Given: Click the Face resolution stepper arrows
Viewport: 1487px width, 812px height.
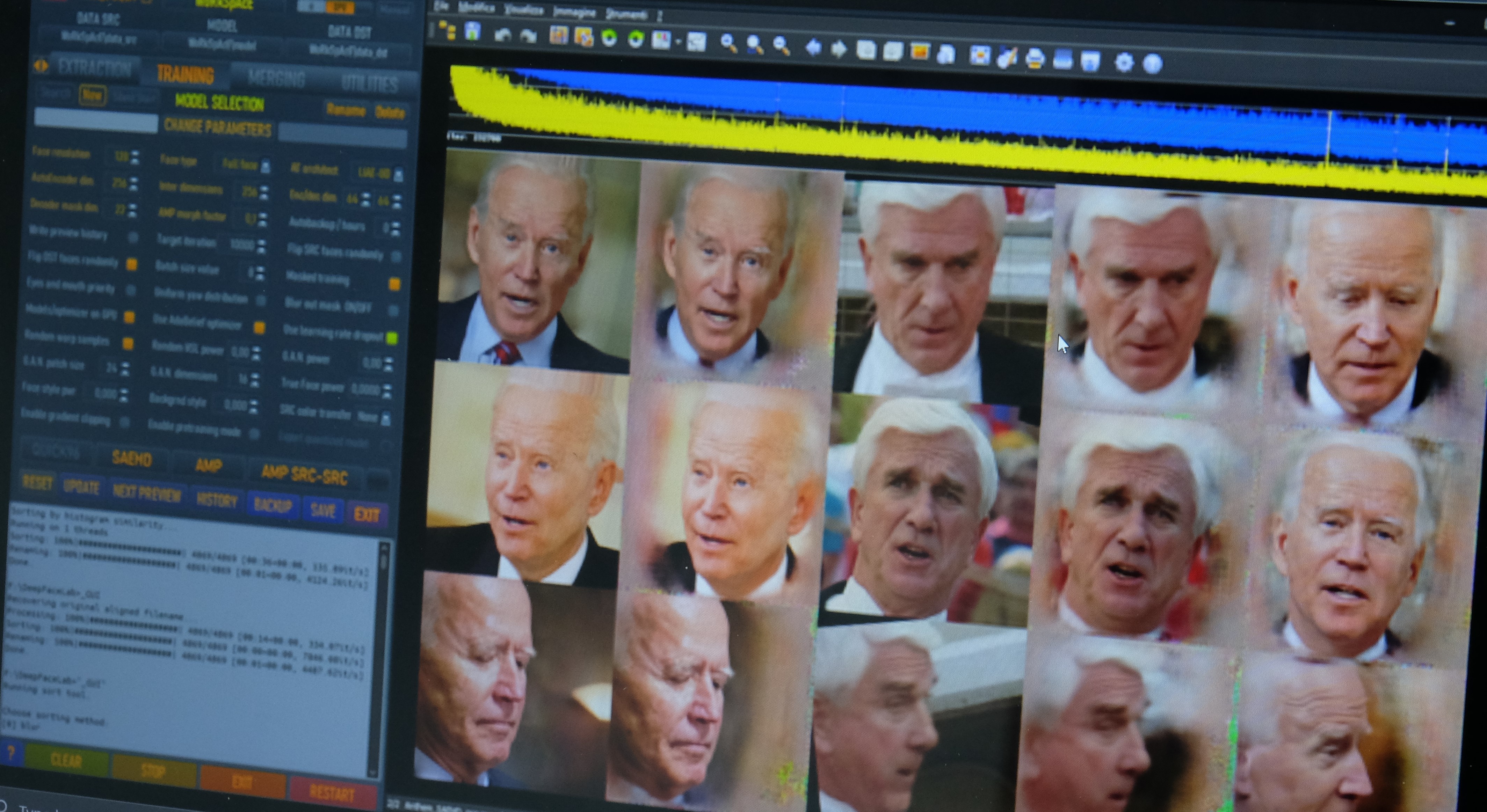Looking at the screenshot, I should coord(135,156).
